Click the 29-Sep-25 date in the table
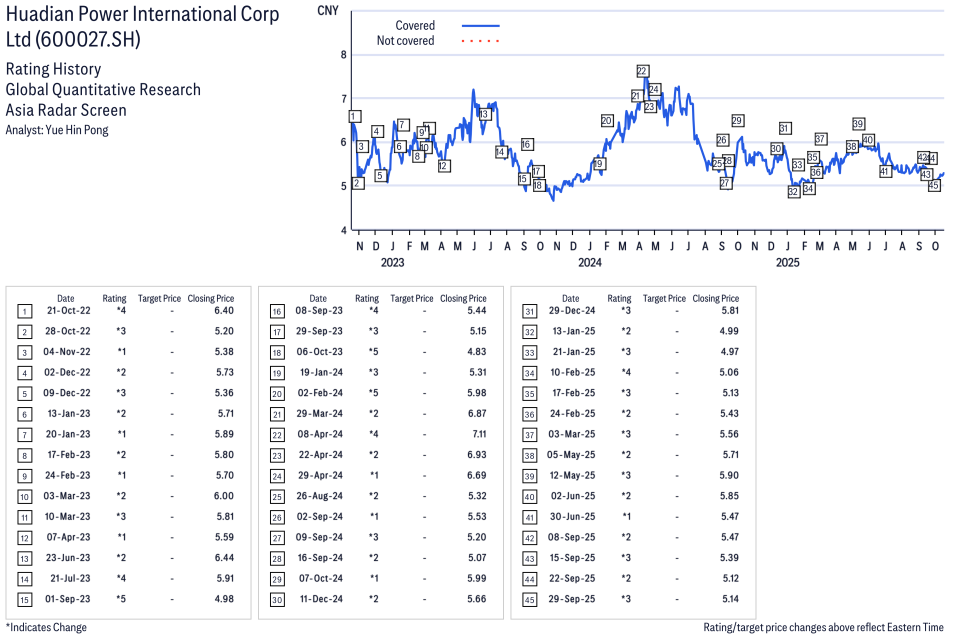Screen dimensions: 955x634 point(571,599)
